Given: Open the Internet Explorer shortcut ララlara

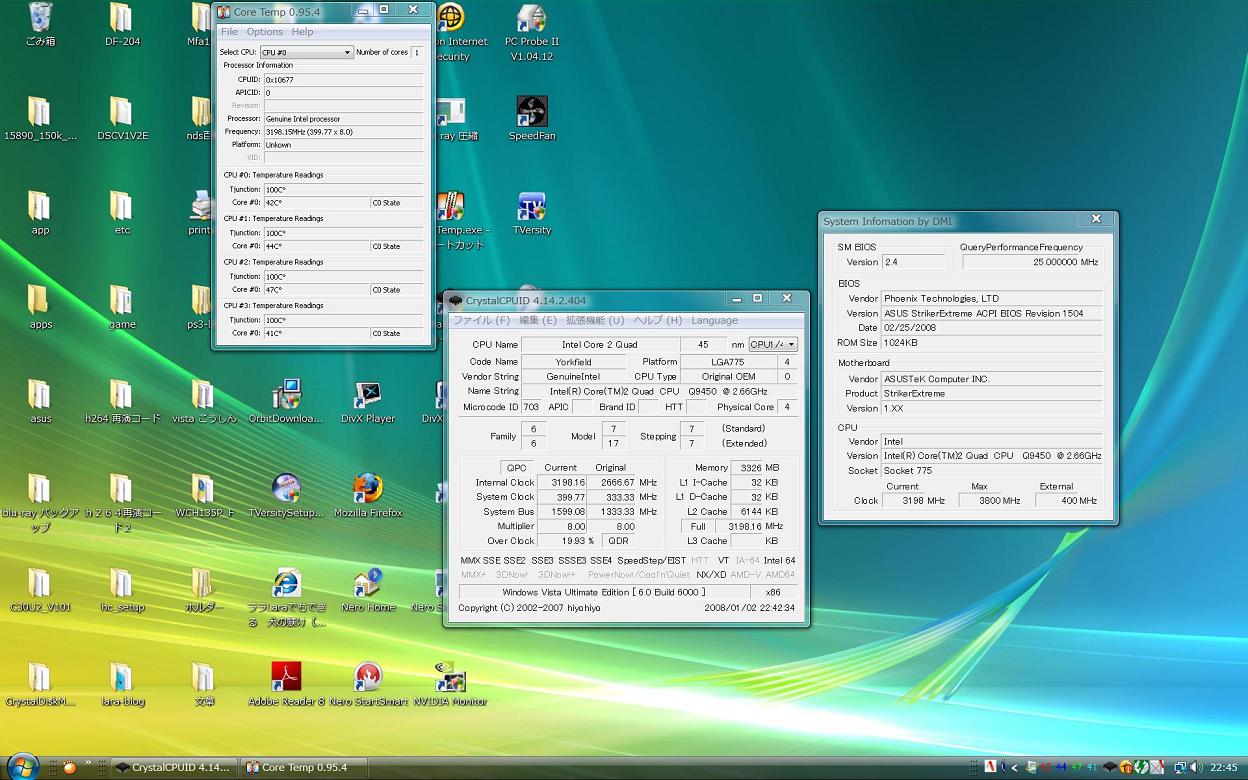Looking at the screenshot, I should pos(286,596).
